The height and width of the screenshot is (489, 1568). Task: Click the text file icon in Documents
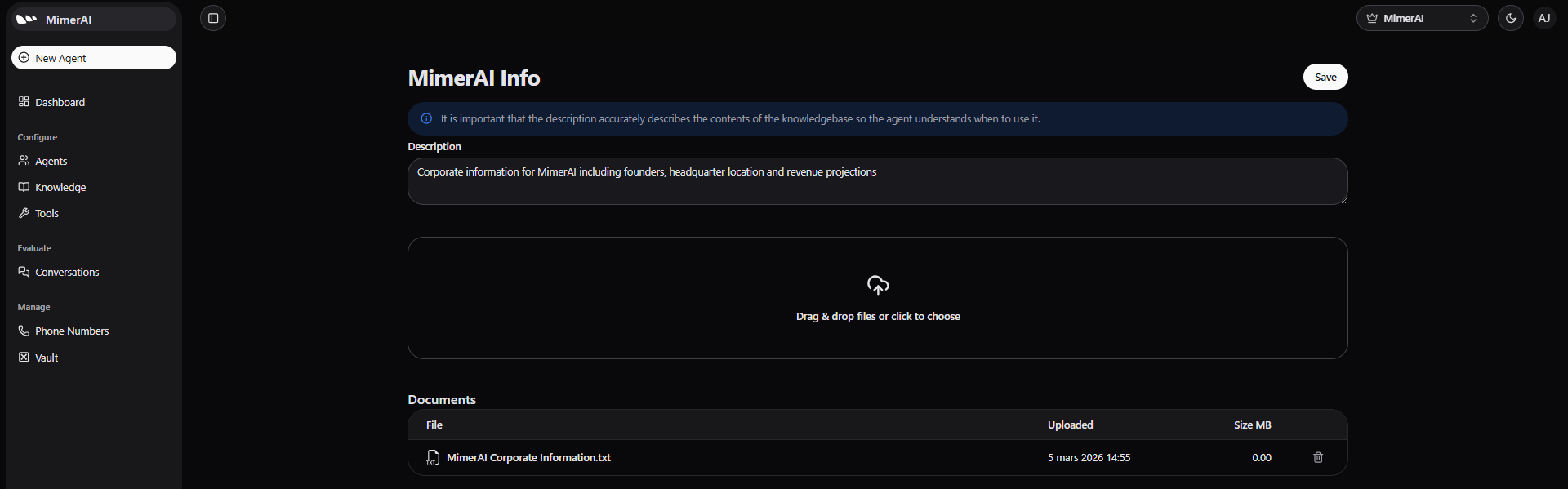[x=433, y=458]
